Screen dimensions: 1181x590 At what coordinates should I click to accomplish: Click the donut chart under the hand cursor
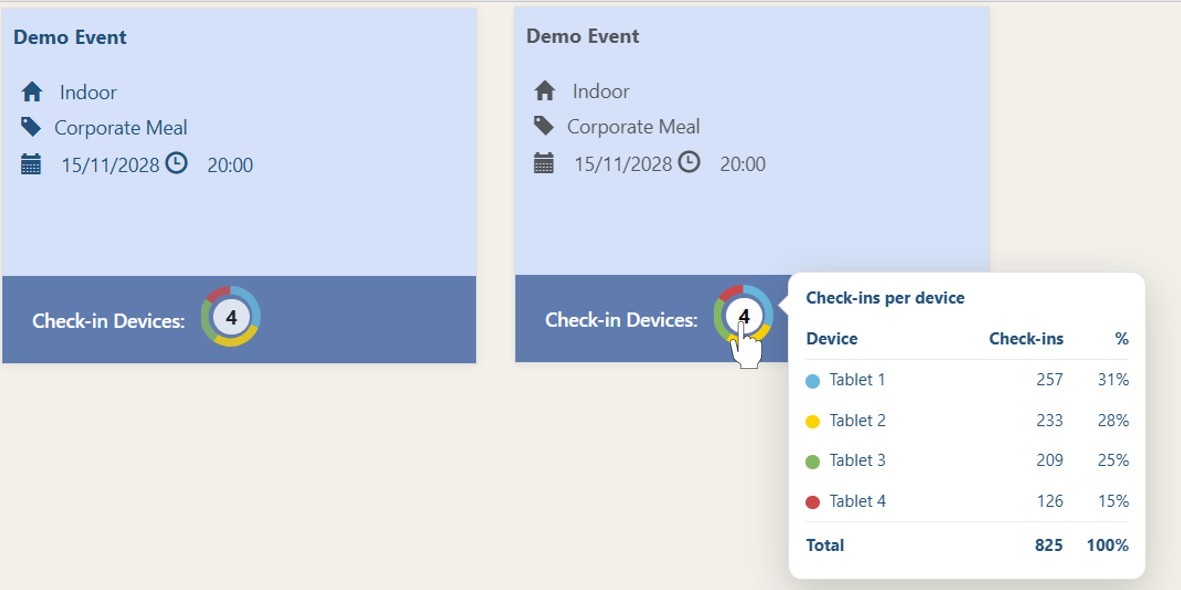pyautogui.click(x=743, y=316)
